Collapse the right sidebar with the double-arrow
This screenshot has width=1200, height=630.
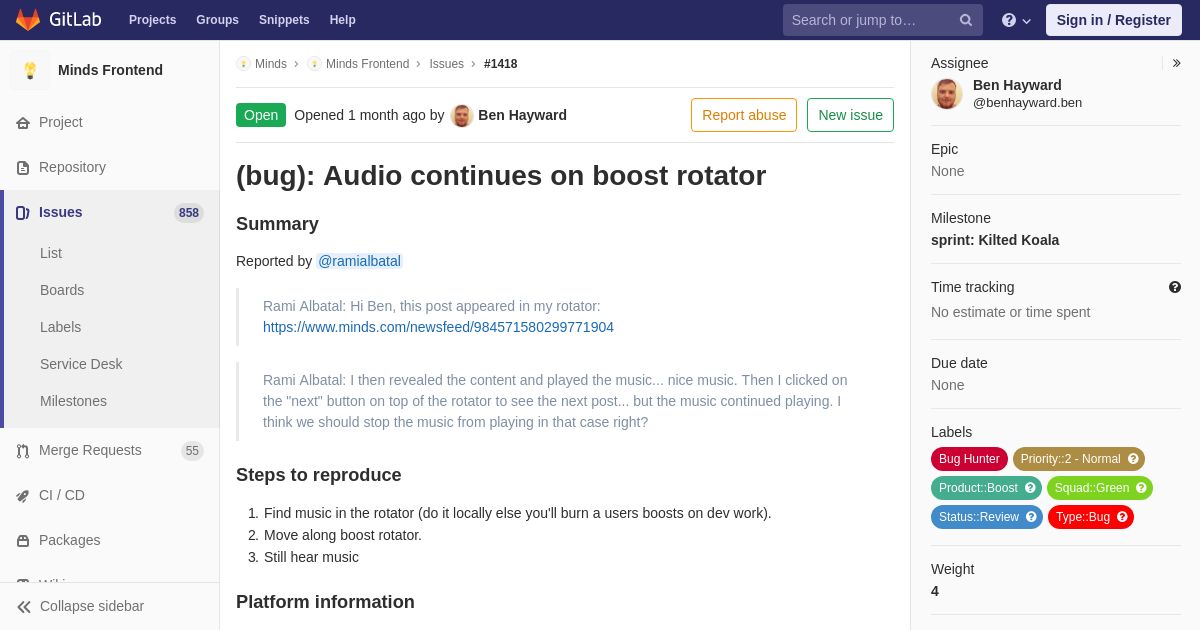tap(1176, 63)
